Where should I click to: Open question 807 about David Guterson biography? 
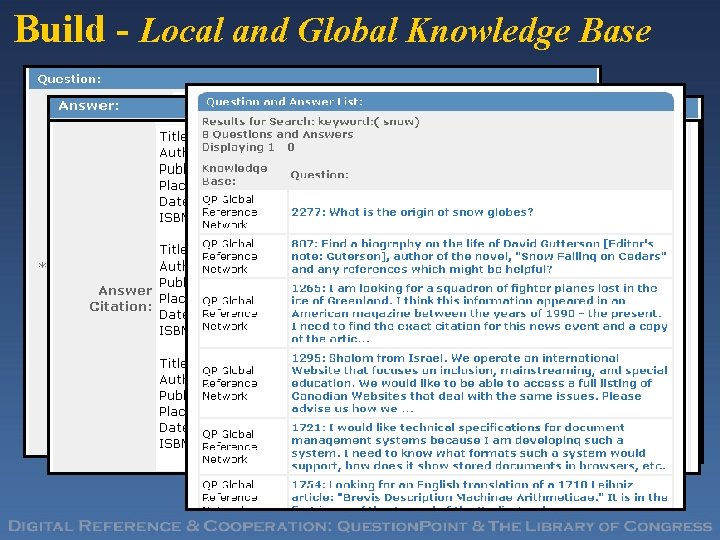click(x=478, y=256)
